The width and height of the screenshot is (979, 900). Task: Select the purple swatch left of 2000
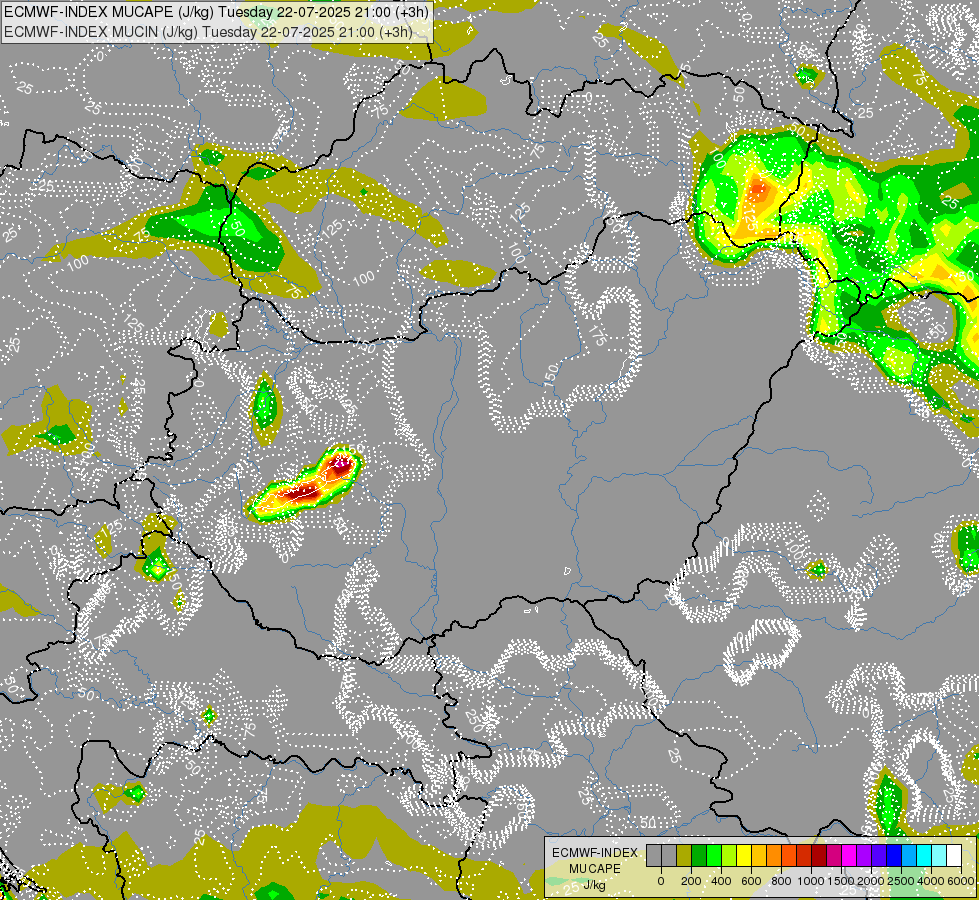[864, 856]
